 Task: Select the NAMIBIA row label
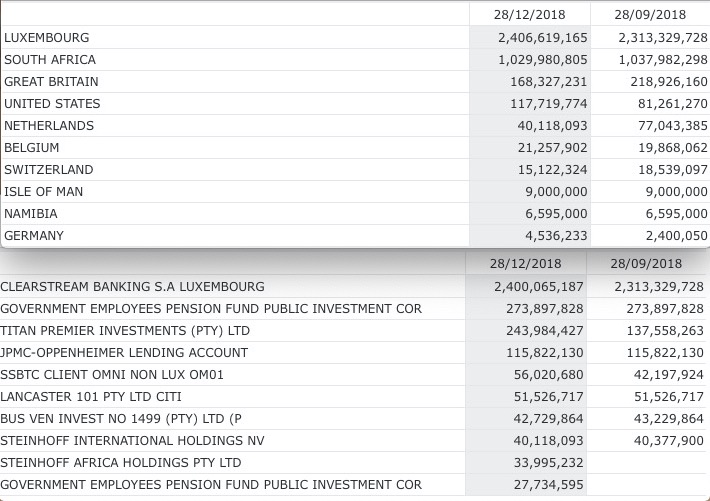[x=31, y=213]
